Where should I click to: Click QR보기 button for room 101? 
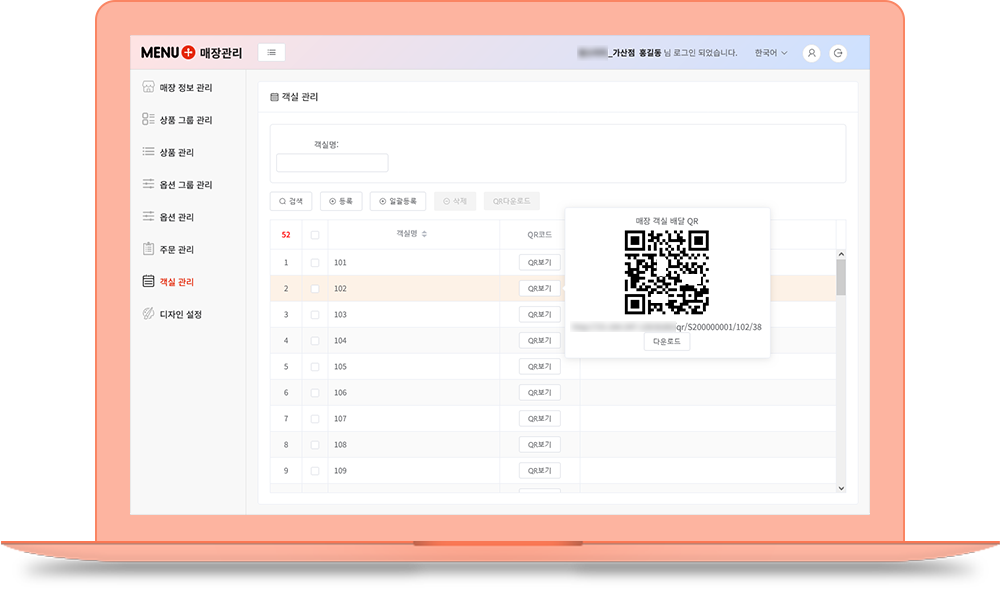(x=540, y=263)
